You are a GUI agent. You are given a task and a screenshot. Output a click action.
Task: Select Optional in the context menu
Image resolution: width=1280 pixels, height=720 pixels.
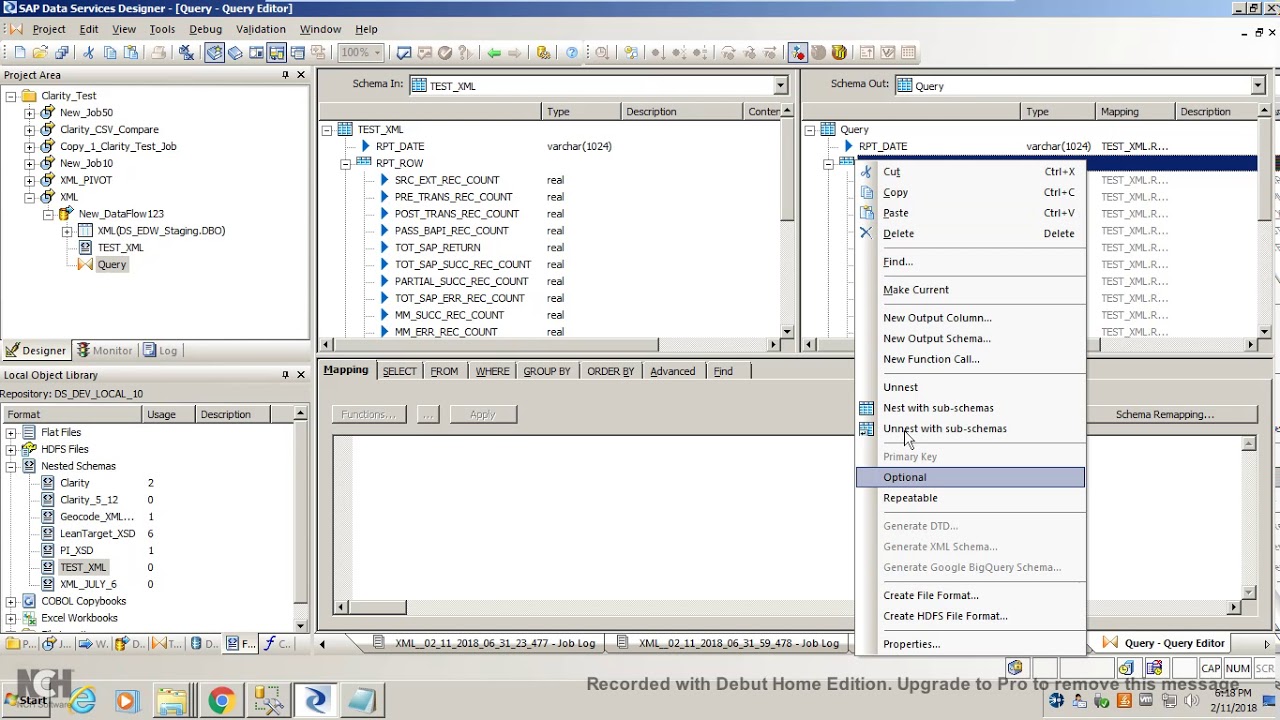pos(970,477)
